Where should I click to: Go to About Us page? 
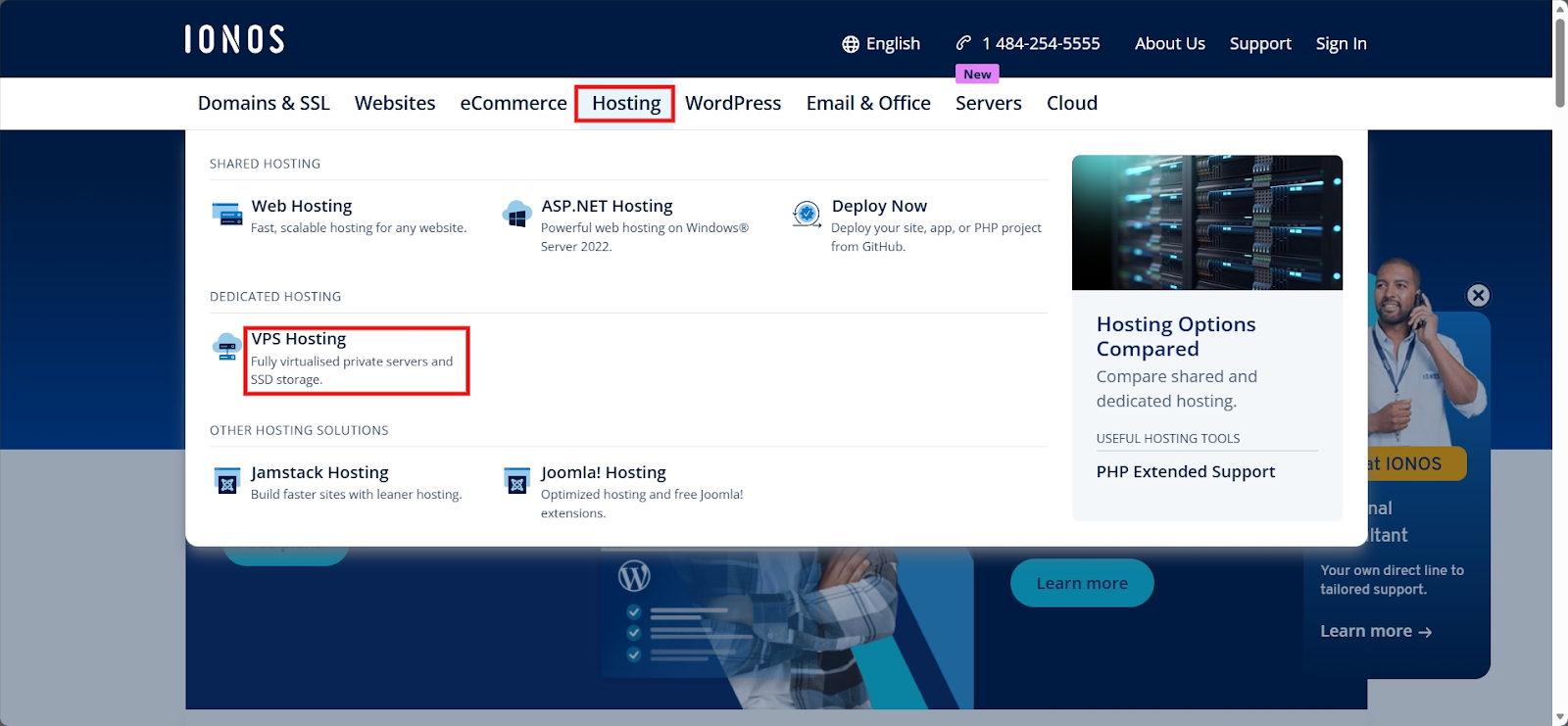pyautogui.click(x=1170, y=43)
